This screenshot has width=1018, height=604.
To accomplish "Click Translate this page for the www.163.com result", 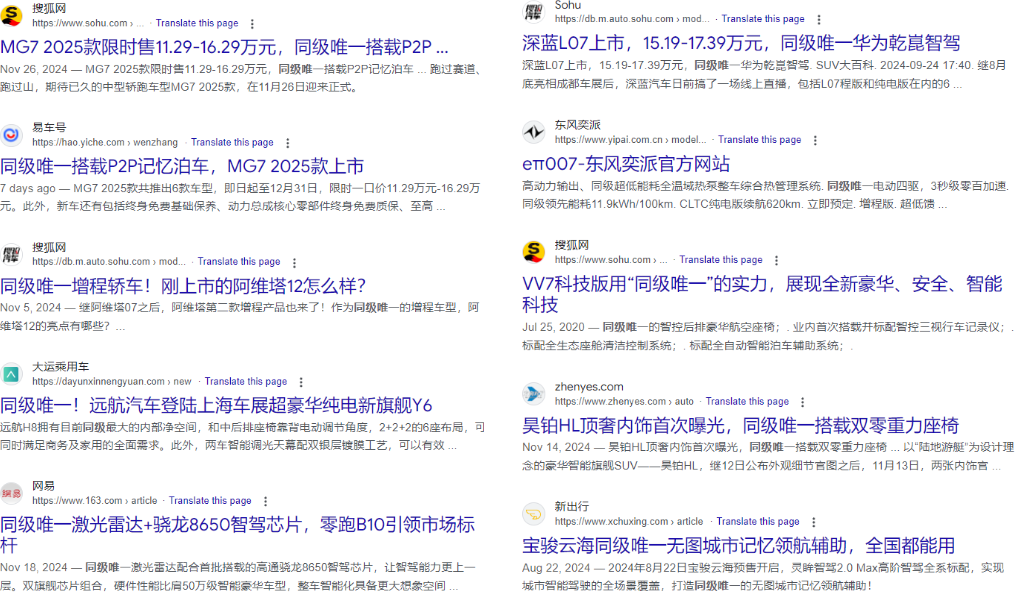I will pyautogui.click(x=210, y=501).
